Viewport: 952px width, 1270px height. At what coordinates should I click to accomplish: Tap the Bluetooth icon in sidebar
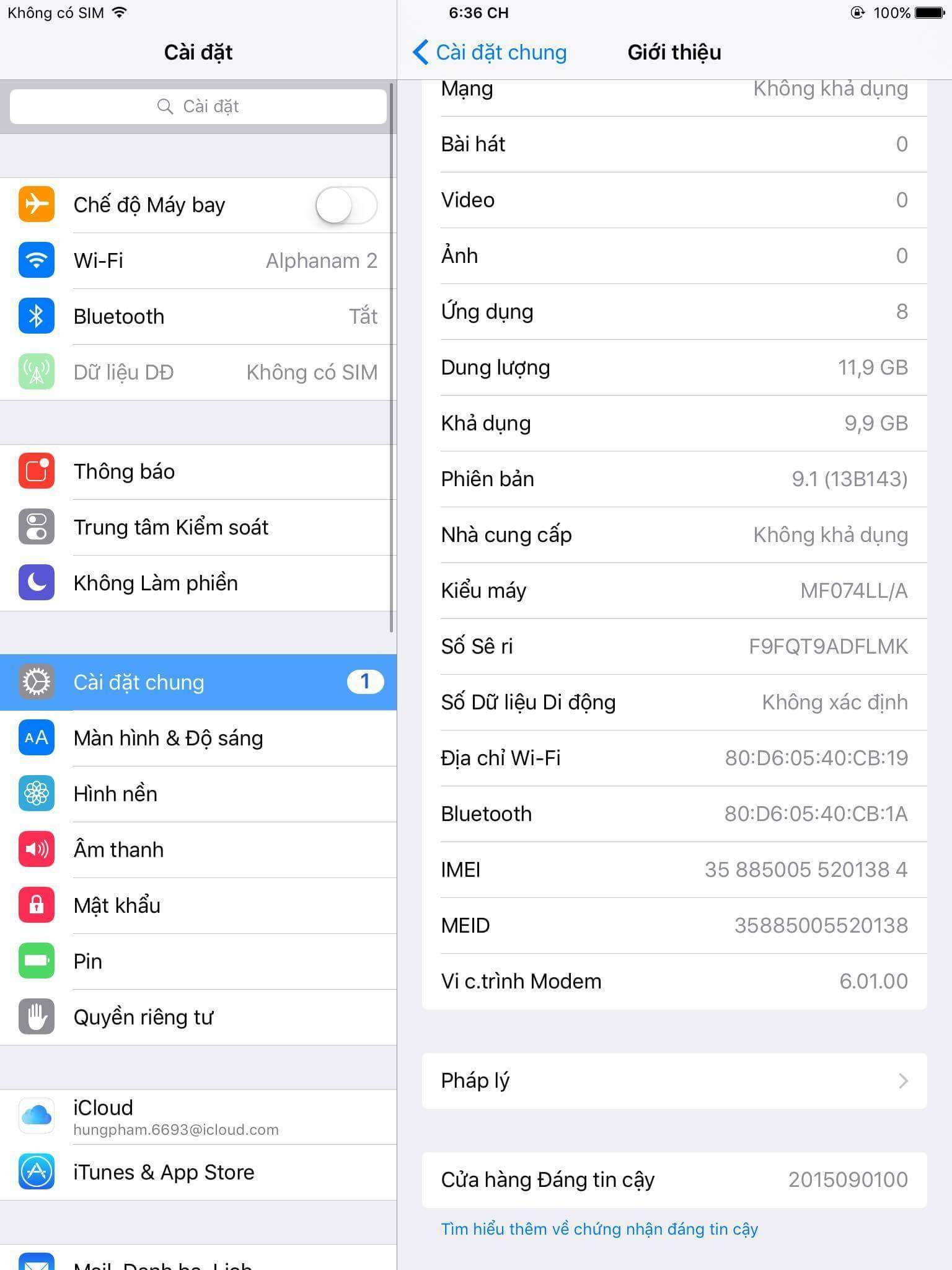click(37, 316)
